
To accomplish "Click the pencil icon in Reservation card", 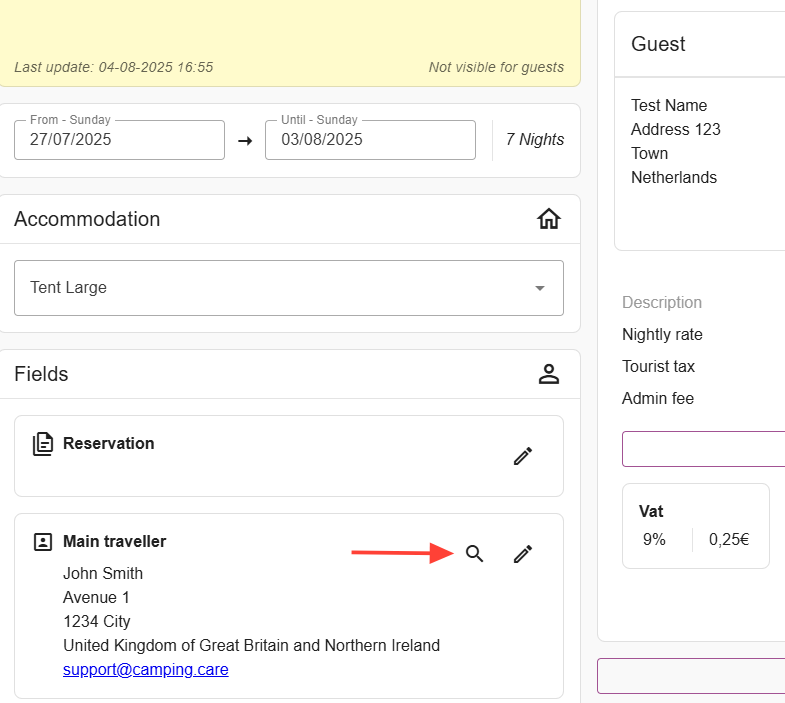I will 522,456.
